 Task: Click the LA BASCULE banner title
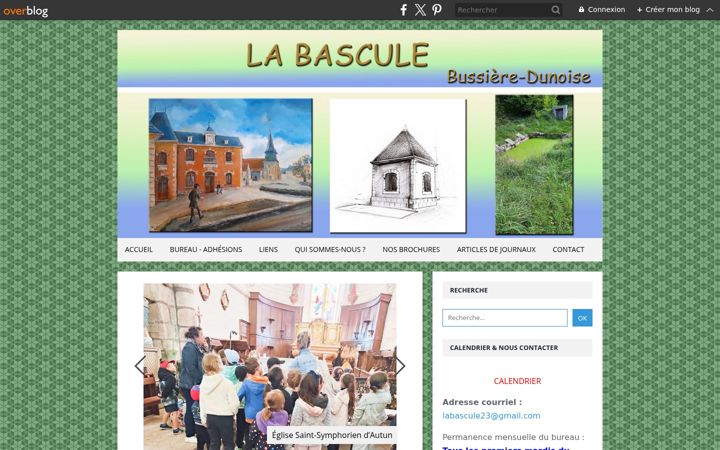click(x=338, y=55)
